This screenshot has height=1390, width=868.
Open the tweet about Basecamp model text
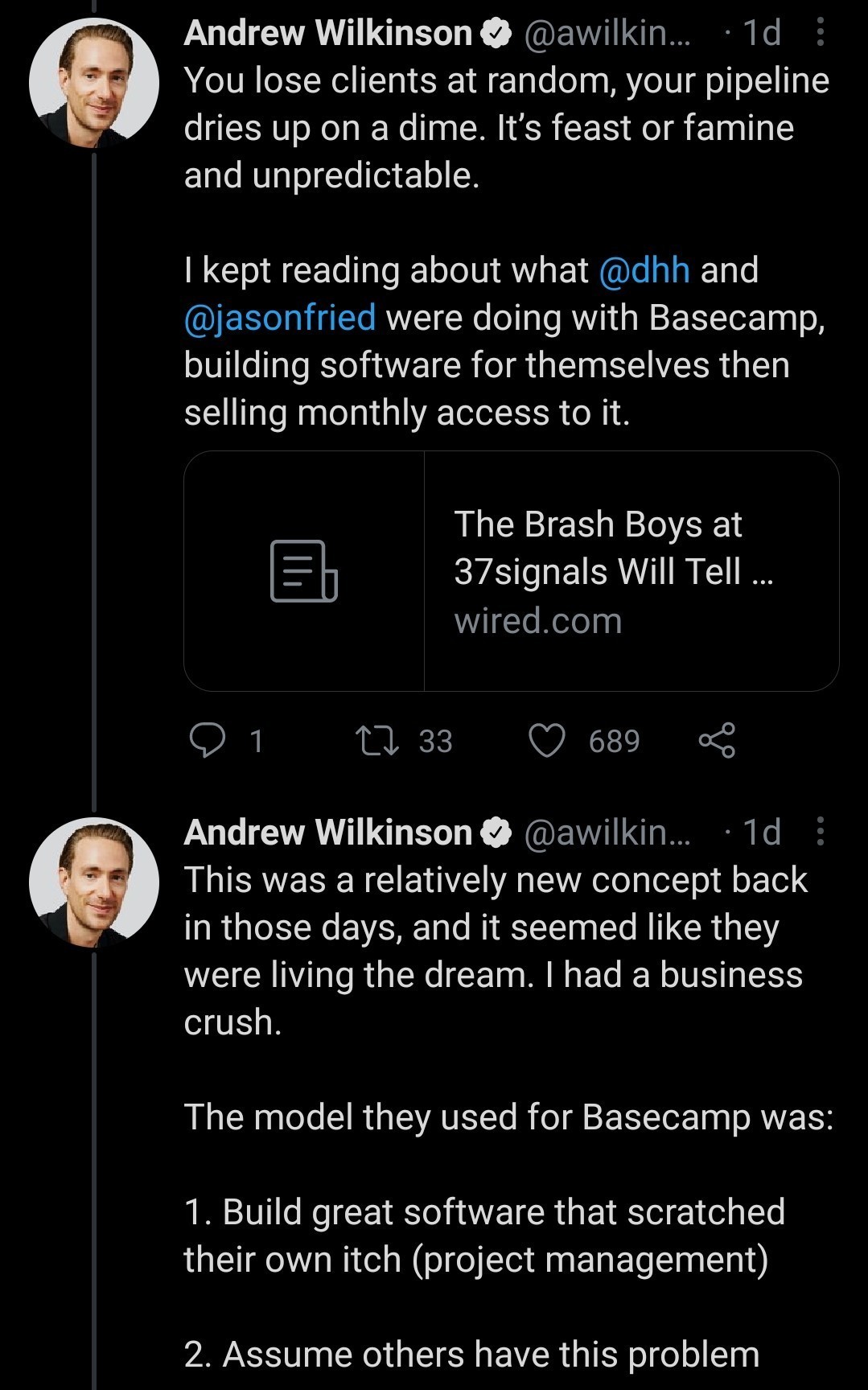point(507,1117)
